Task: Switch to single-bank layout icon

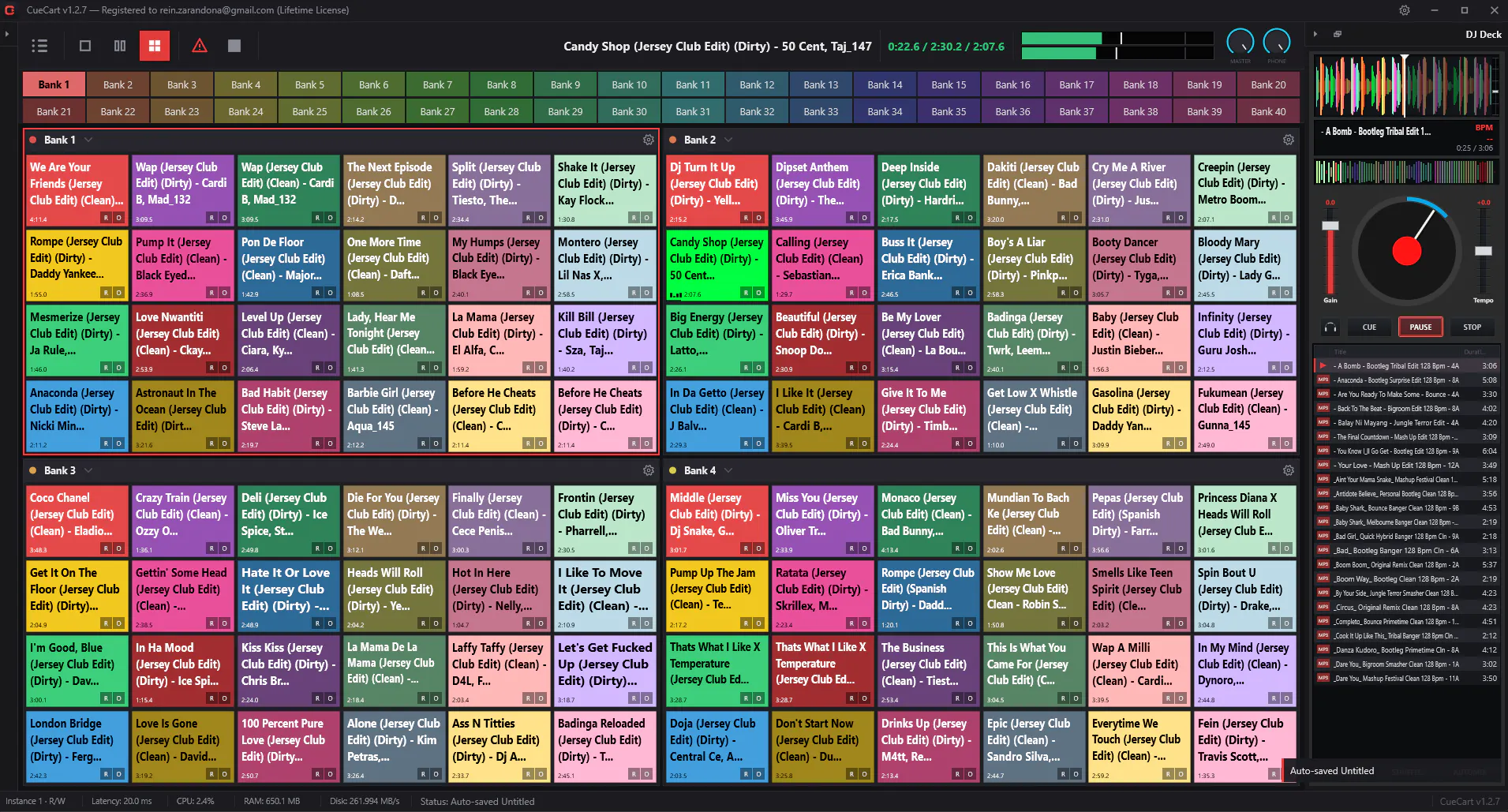Action: [x=85, y=46]
